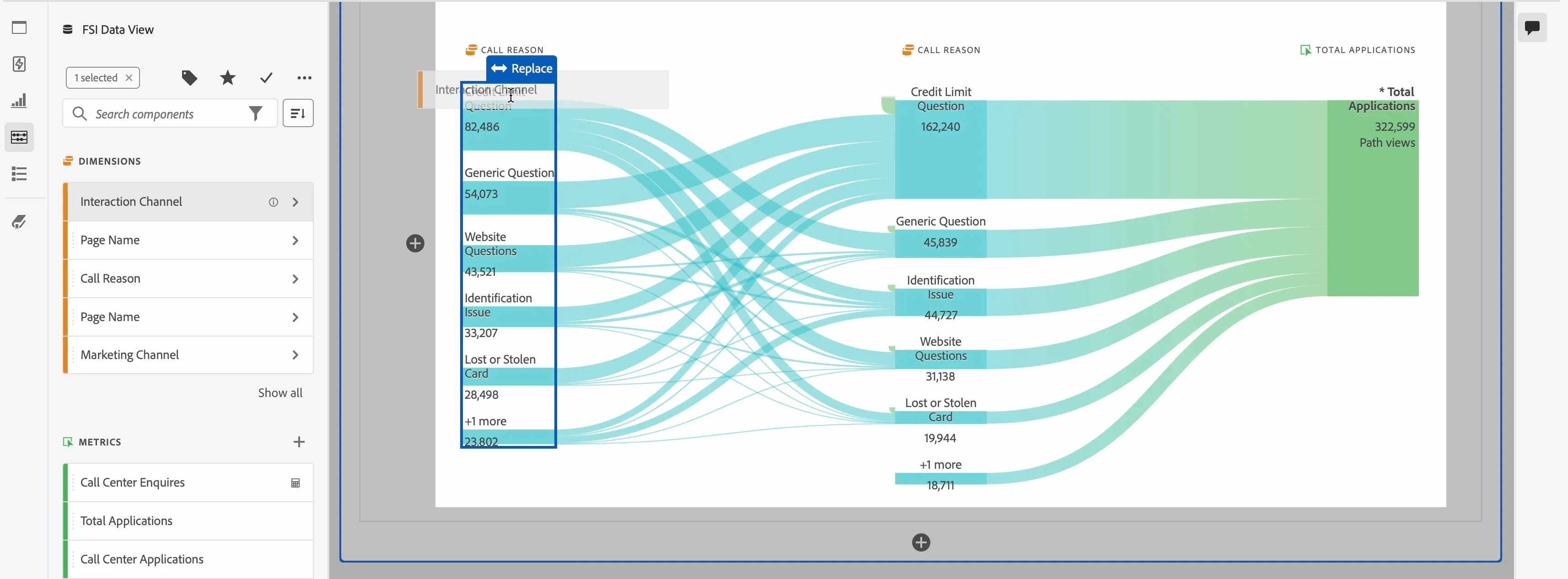1568x579 pixels.
Task: Expand the Interaction Channel dimension
Action: tap(296, 202)
